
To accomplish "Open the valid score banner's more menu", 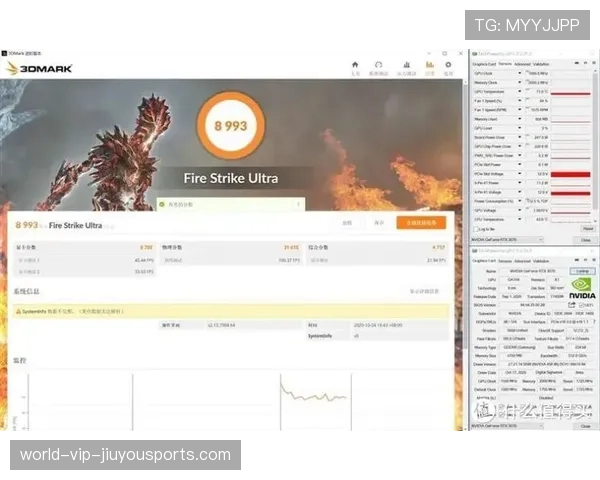I will tap(298, 204).
